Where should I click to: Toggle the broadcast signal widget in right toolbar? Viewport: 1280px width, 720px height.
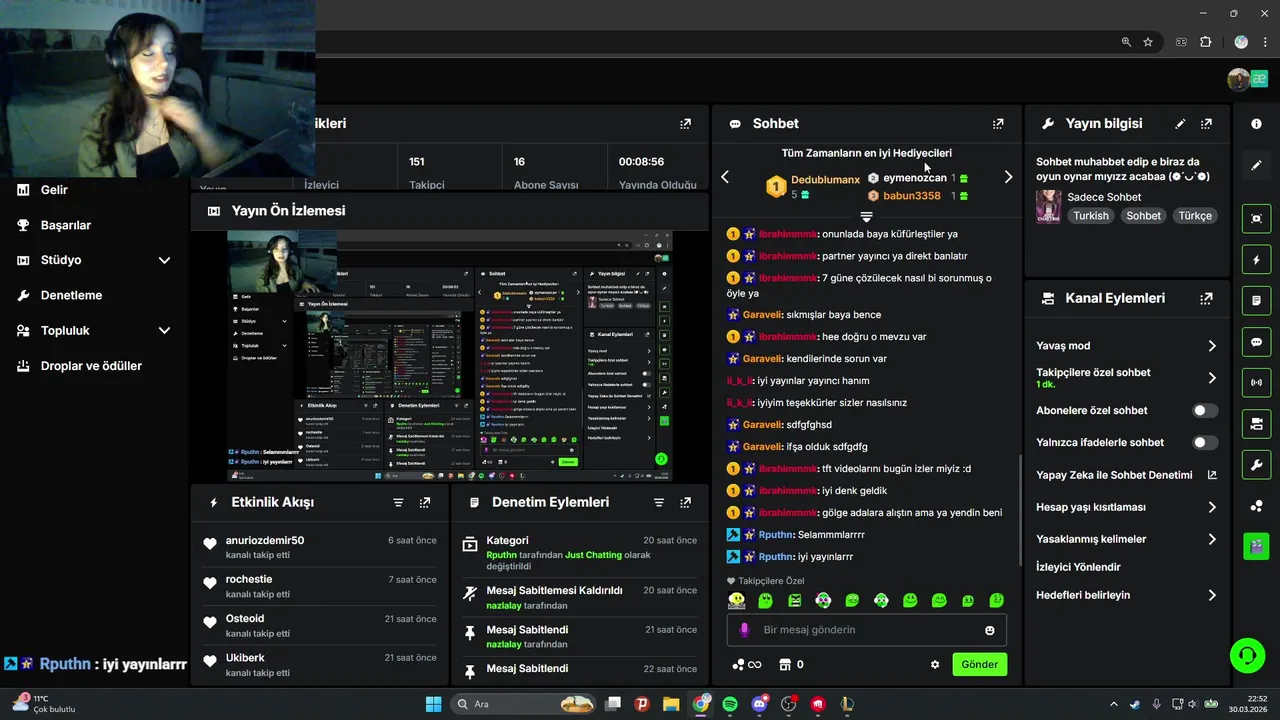pyautogui.click(x=1256, y=382)
